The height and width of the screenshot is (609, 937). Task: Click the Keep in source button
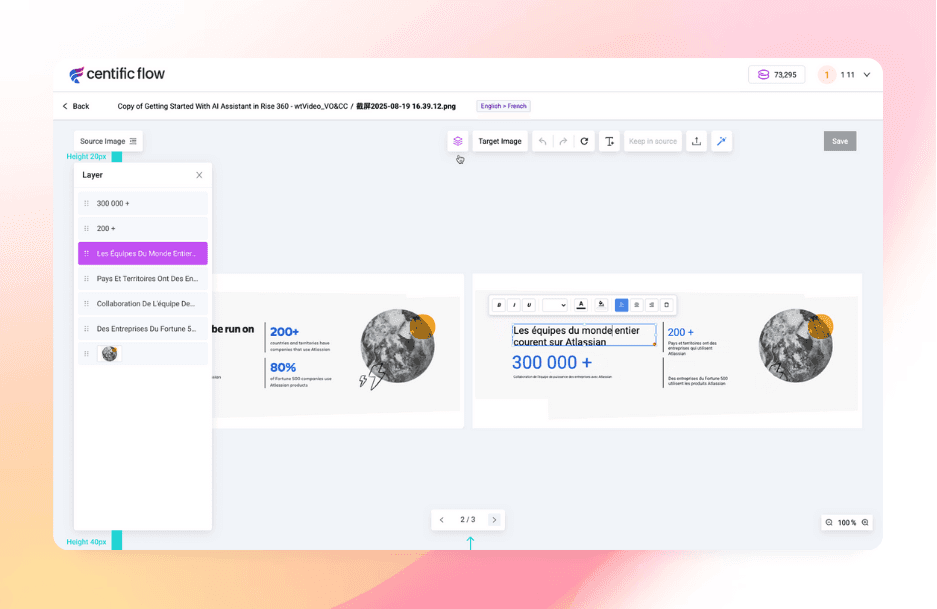[x=653, y=141]
